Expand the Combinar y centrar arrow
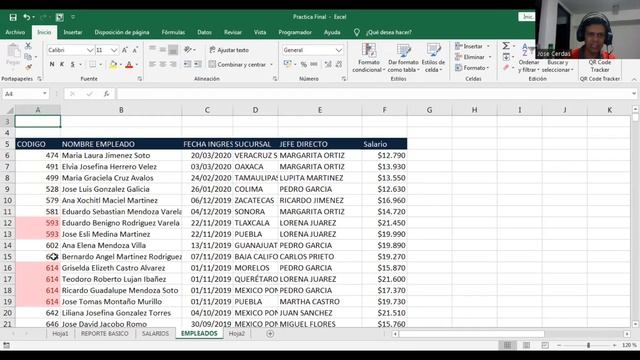This screenshot has width=640, height=360. pos(271,64)
